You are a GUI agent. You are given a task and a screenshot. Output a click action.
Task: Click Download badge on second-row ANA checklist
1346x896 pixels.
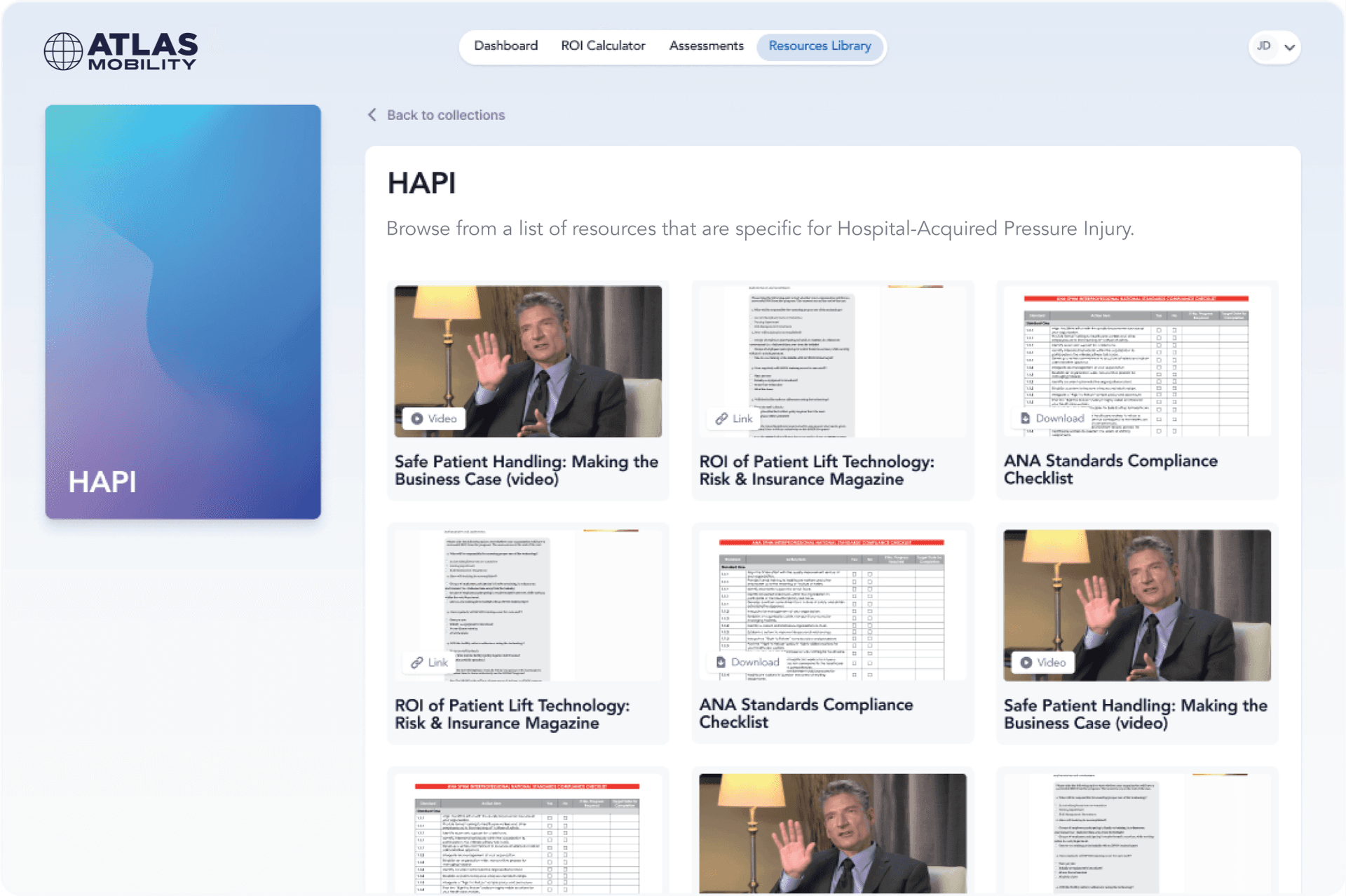point(747,662)
